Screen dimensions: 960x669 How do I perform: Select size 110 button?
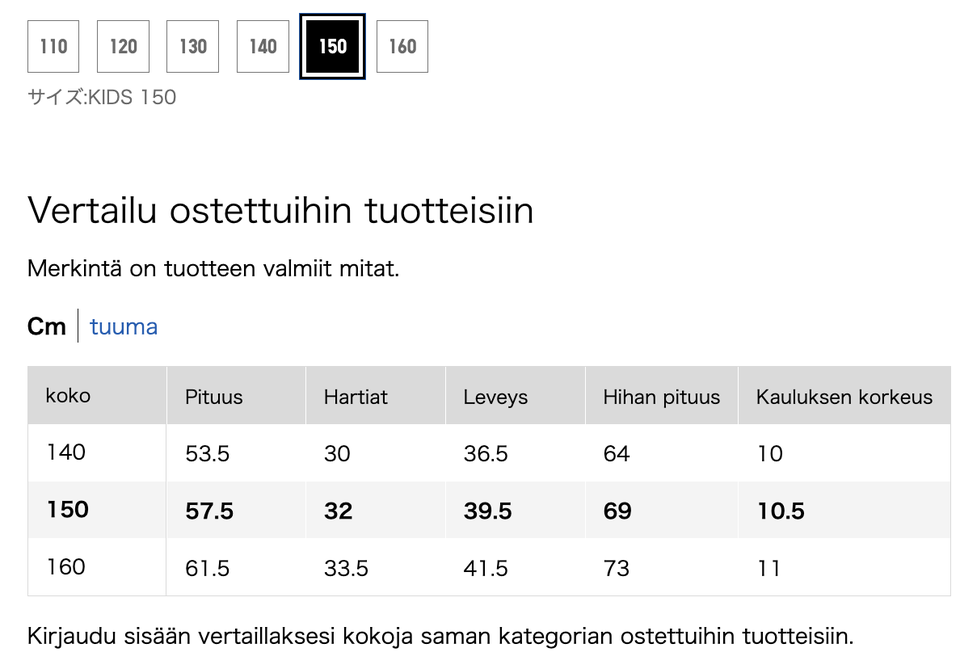tap(53, 46)
